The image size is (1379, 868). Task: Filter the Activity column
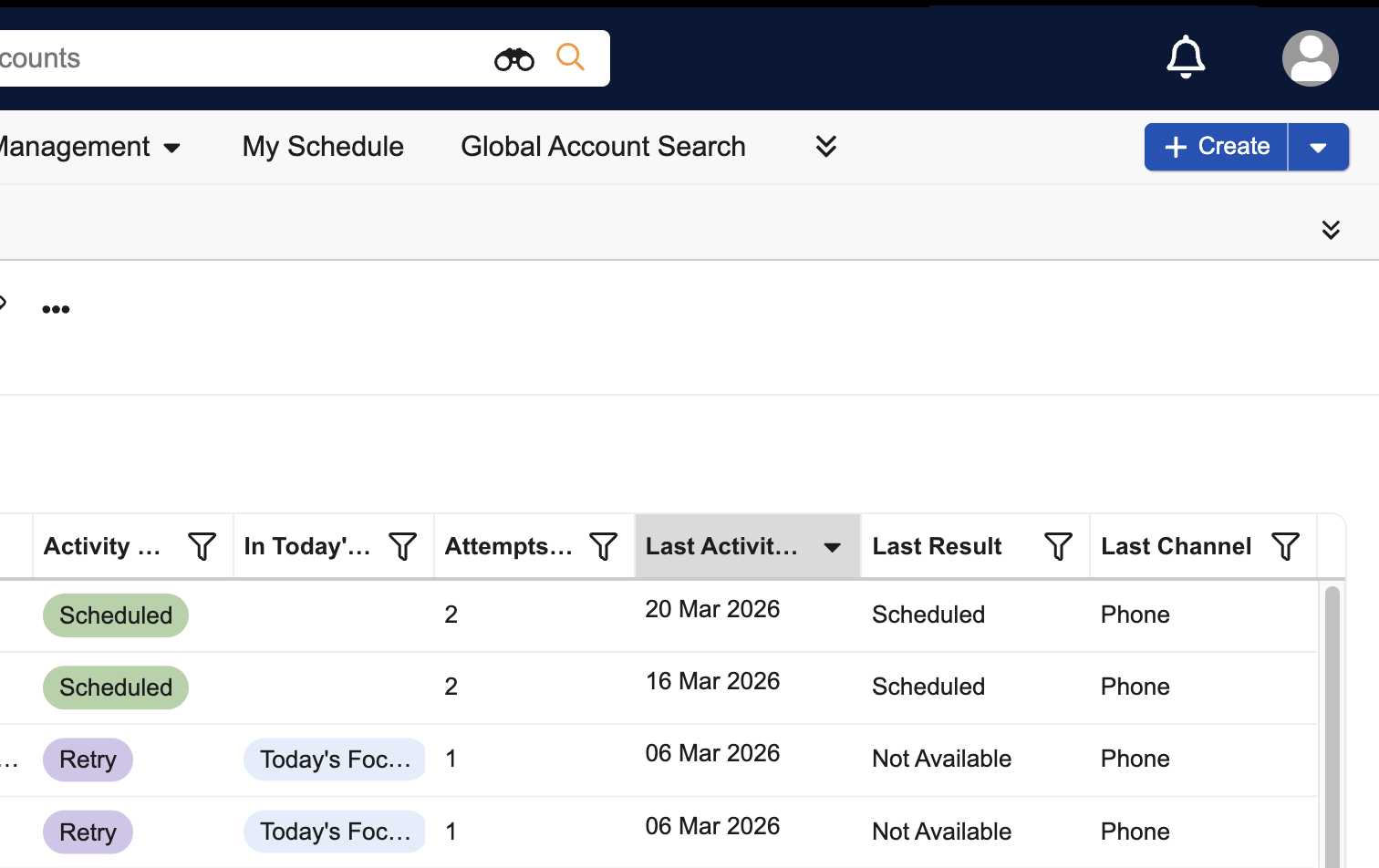[202, 546]
